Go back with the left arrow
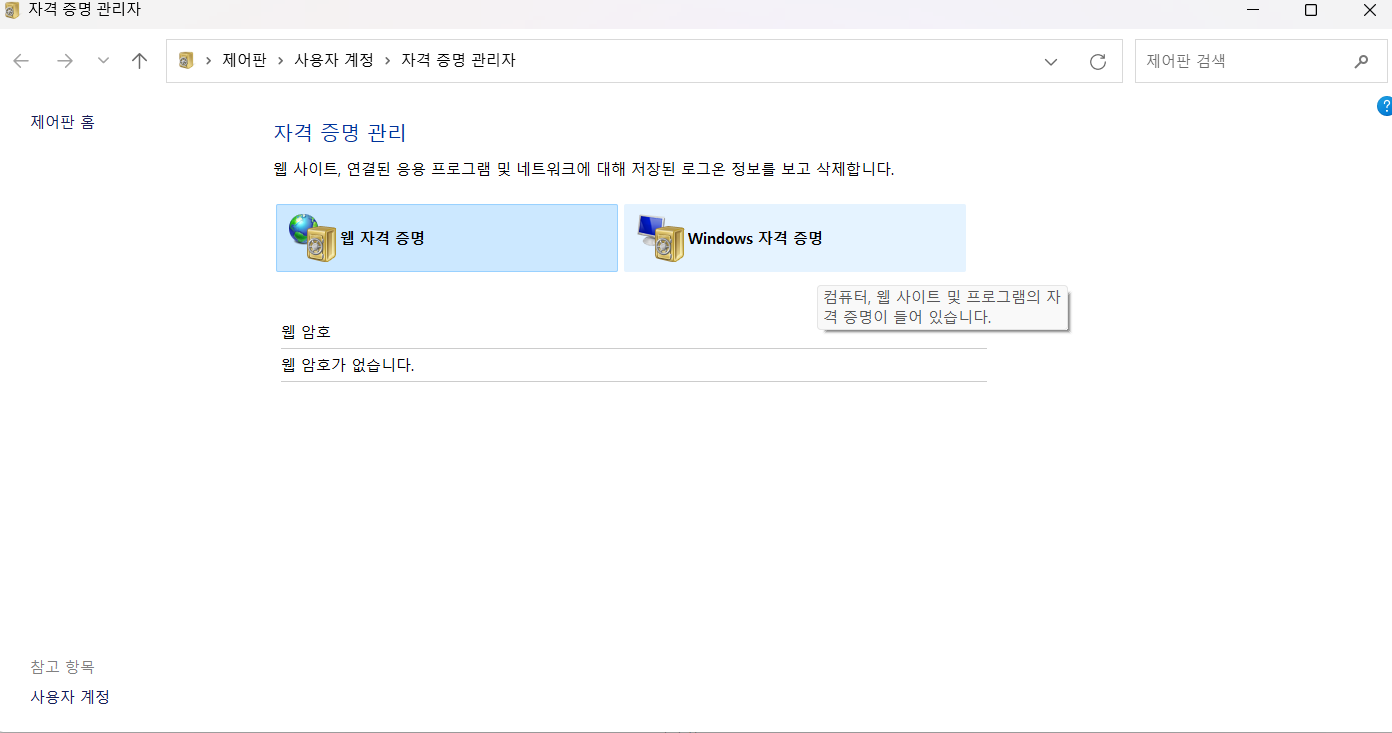Viewport: 1392px width, 733px height. pyautogui.click(x=21, y=61)
